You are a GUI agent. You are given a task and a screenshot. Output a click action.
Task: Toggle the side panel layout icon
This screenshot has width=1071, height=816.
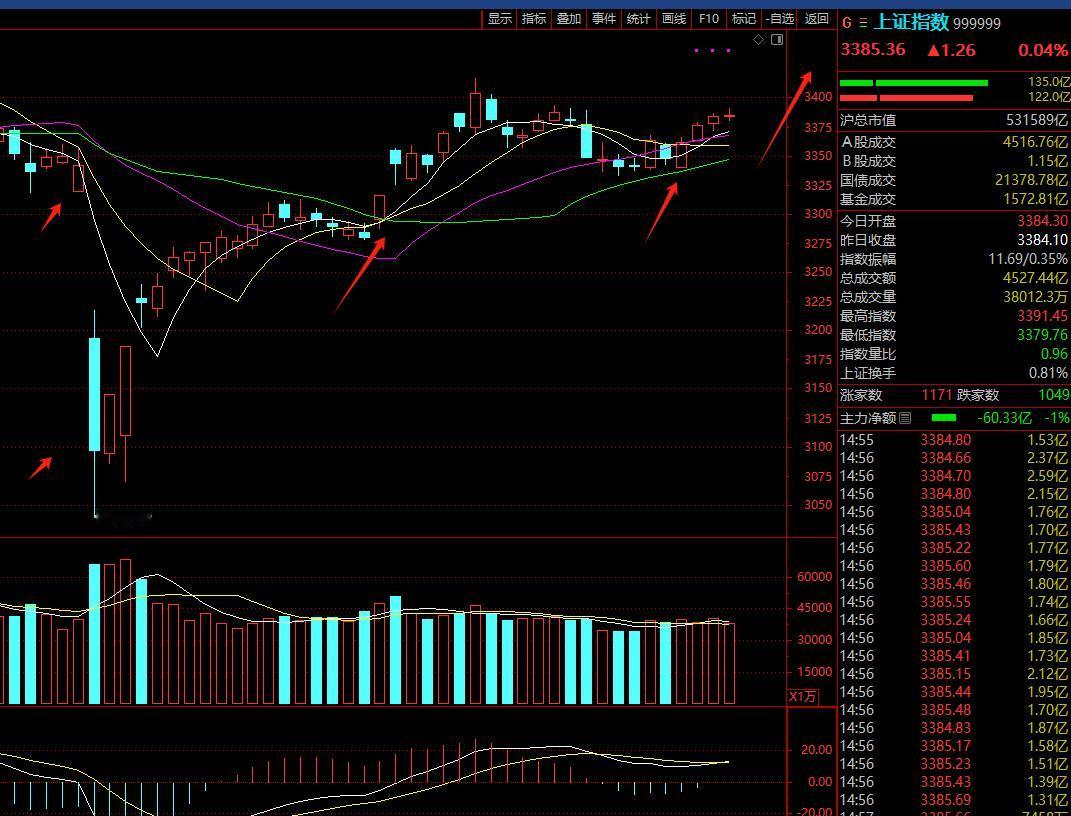point(777,40)
